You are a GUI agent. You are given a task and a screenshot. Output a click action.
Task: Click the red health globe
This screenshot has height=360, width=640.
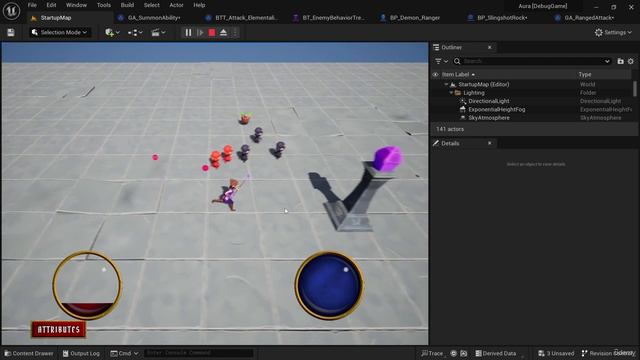(x=87, y=285)
